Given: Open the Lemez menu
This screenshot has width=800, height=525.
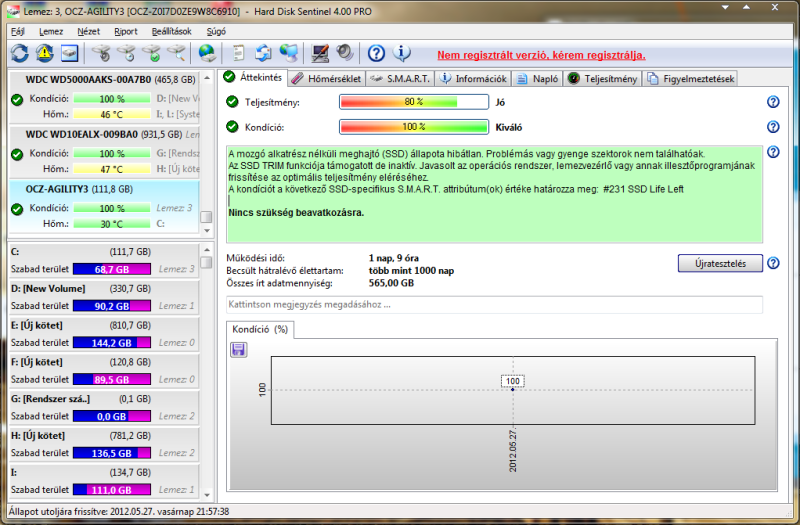Looking at the screenshot, I should click(x=51, y=32).
